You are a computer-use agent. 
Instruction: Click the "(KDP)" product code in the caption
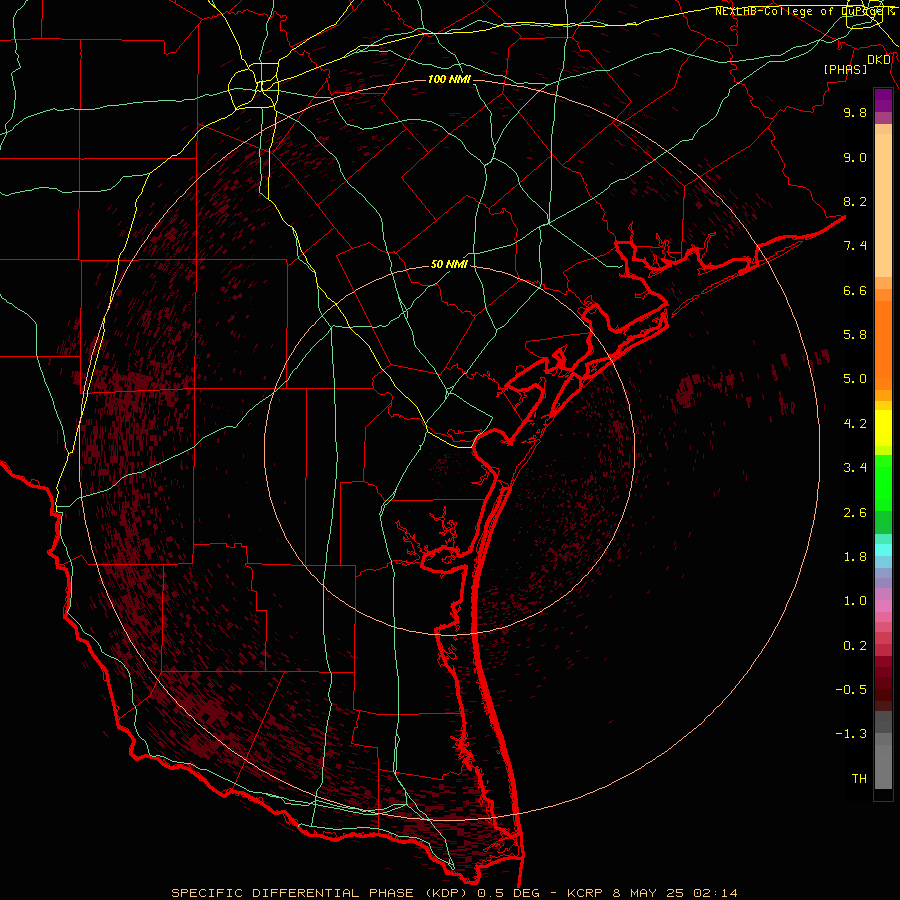[x=447, y=893]
